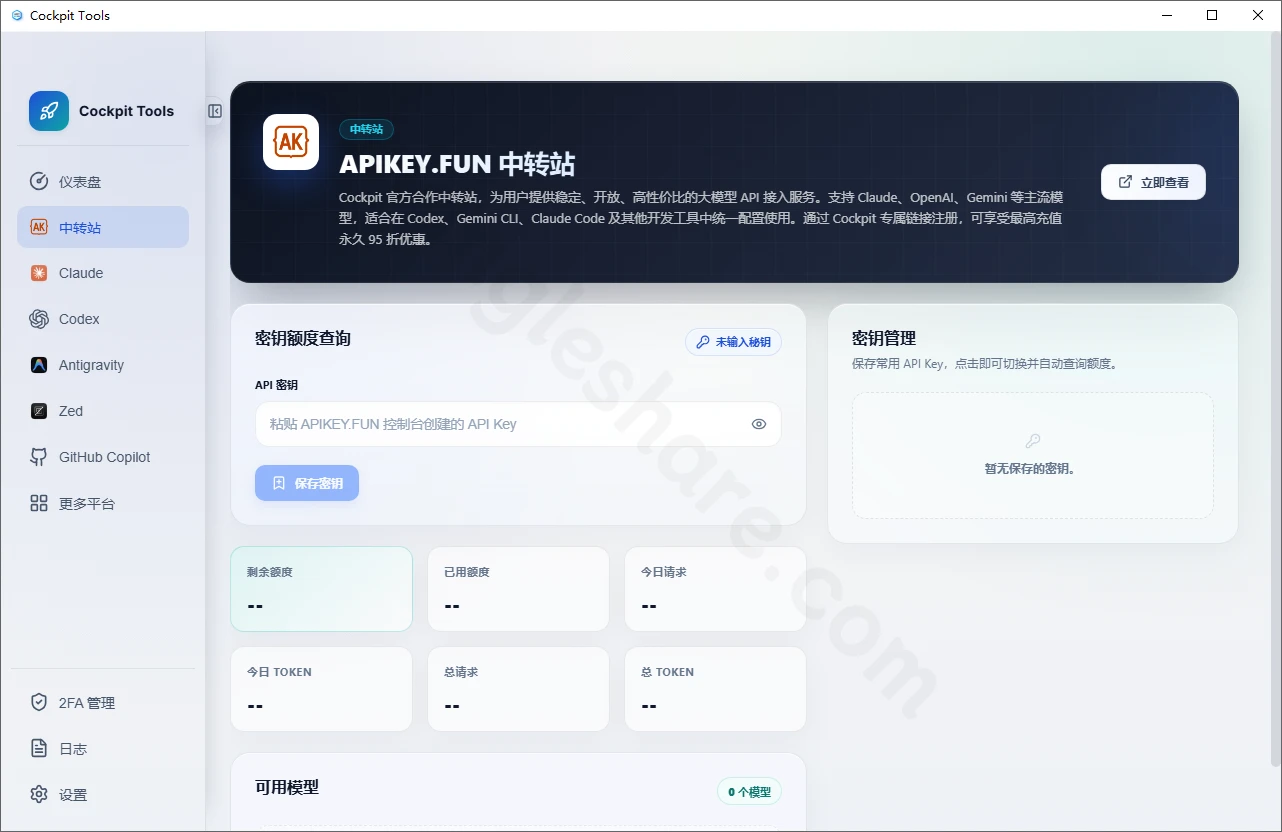Image resolution: width=1282 pixels, height=832 pixels.
Task: Click the 总请求 card
Action: tap(518, 689)
